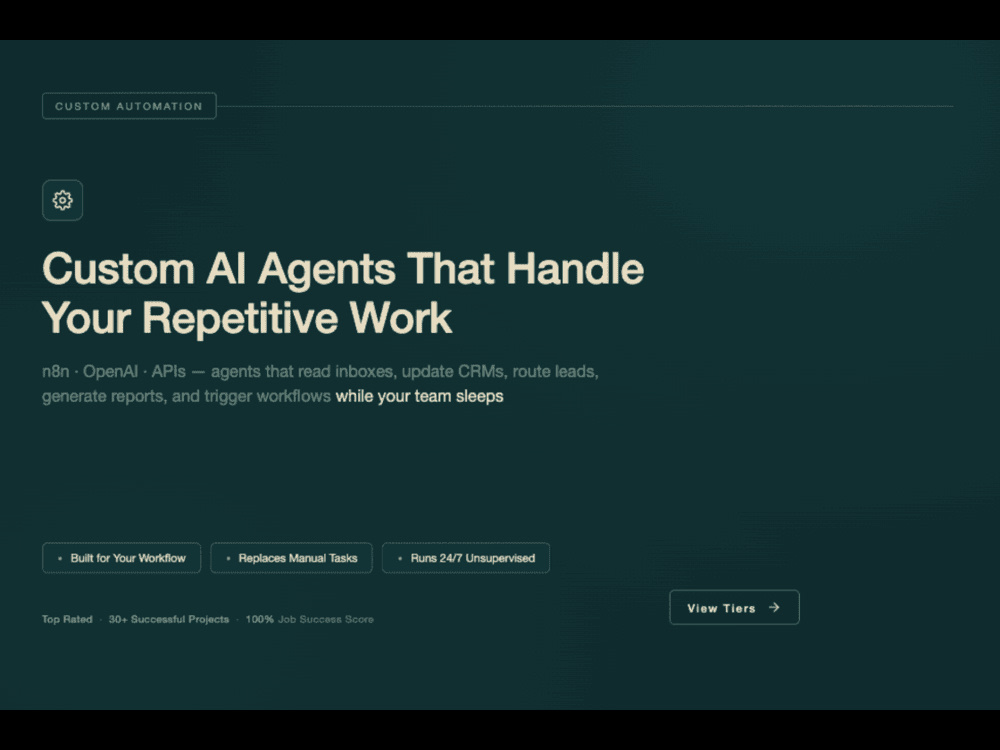Click the gear settings icon
Viewport: 1000px width, 750px height.
click(62, 200)
